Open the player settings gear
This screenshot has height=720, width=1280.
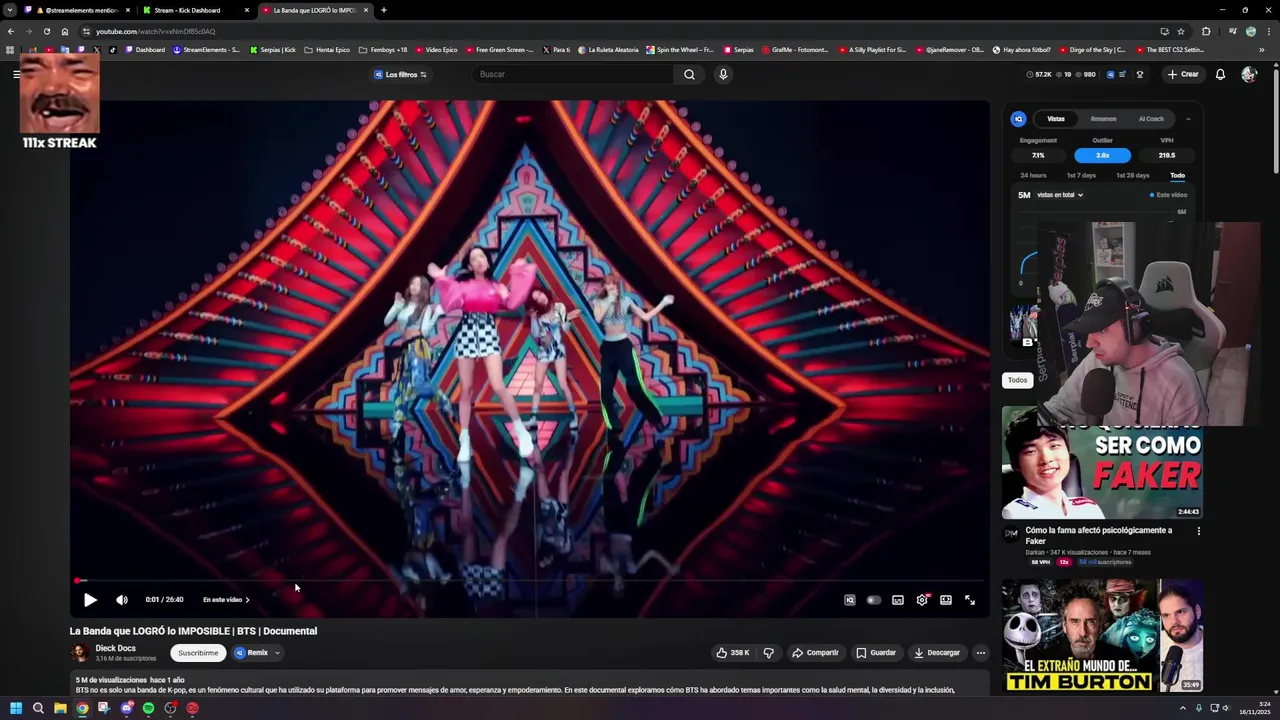click(922, 600)
